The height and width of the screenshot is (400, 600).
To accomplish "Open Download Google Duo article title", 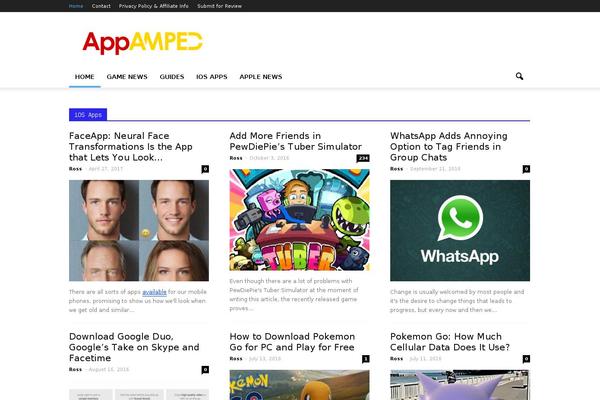I will pyautogui.click(x=134, y=347).
